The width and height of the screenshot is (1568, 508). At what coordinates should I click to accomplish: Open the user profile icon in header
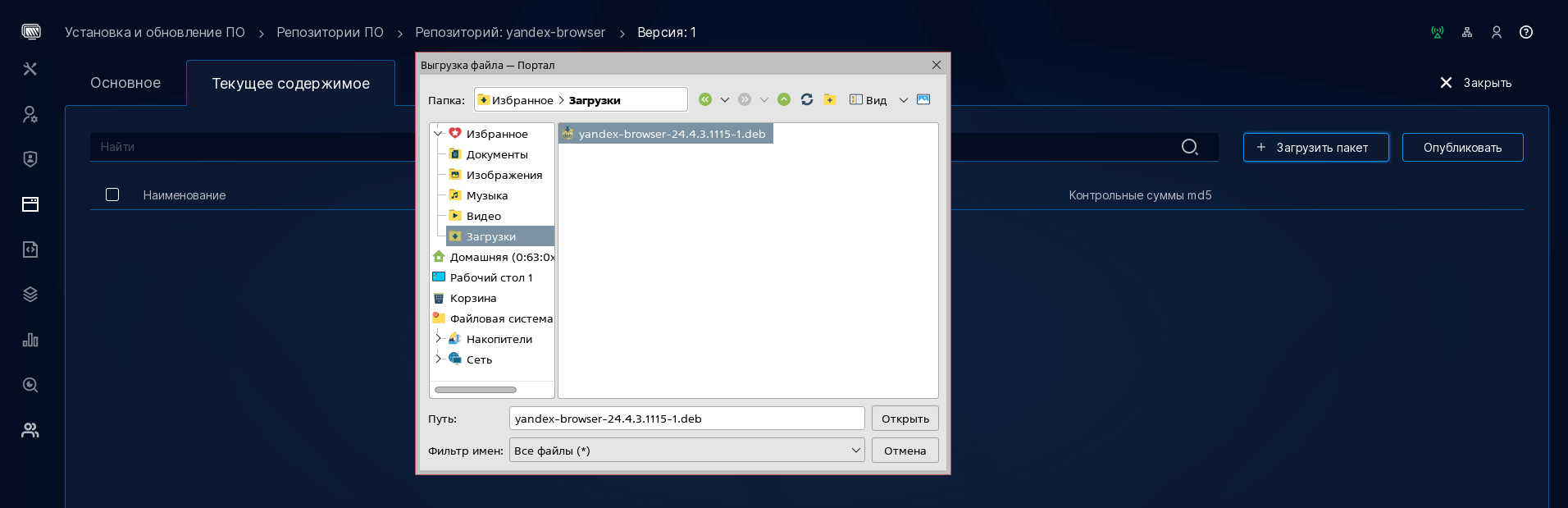(x=1497, y=32)
